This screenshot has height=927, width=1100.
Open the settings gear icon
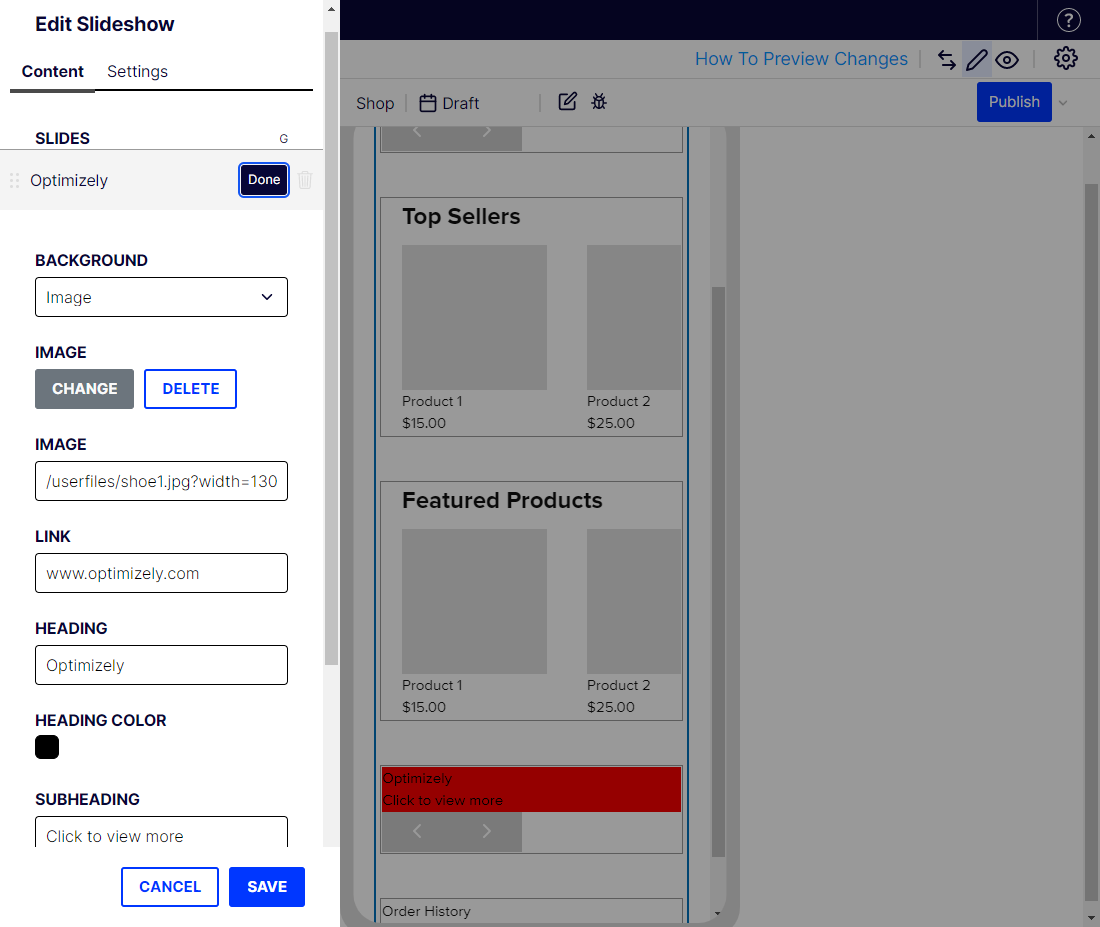(x=1066, y=59)
